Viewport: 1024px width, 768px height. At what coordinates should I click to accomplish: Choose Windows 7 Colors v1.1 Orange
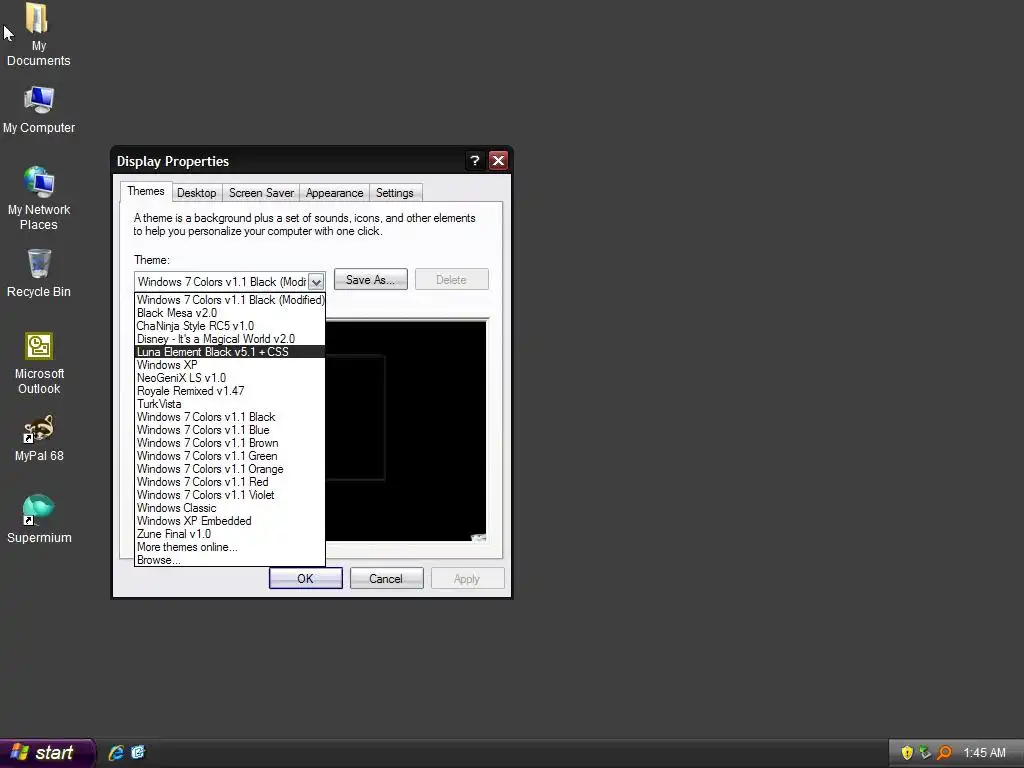point(230,470)
